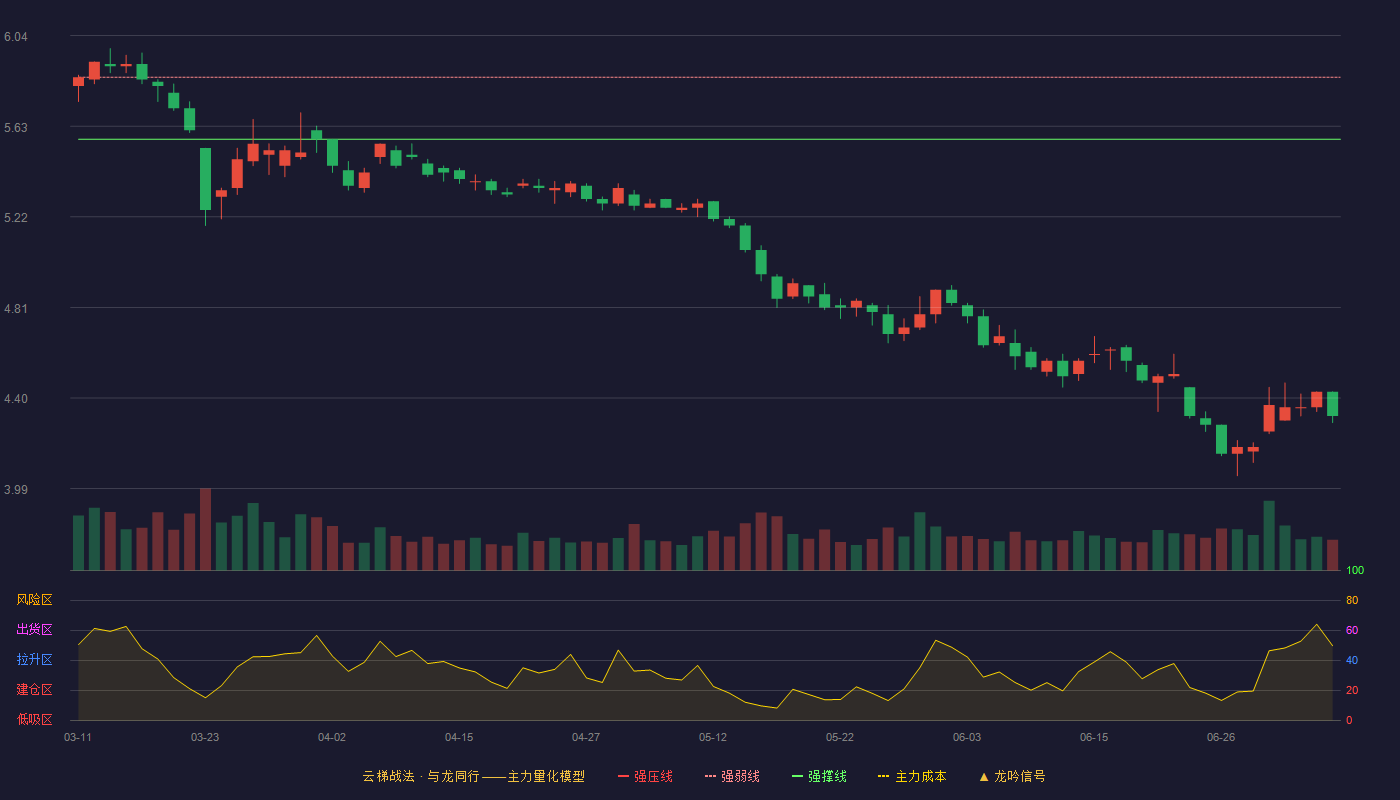The image size is (1400, 800).
Task: Click the horizontal green support line
Action: pyautogui.click(x=709, y=139)
